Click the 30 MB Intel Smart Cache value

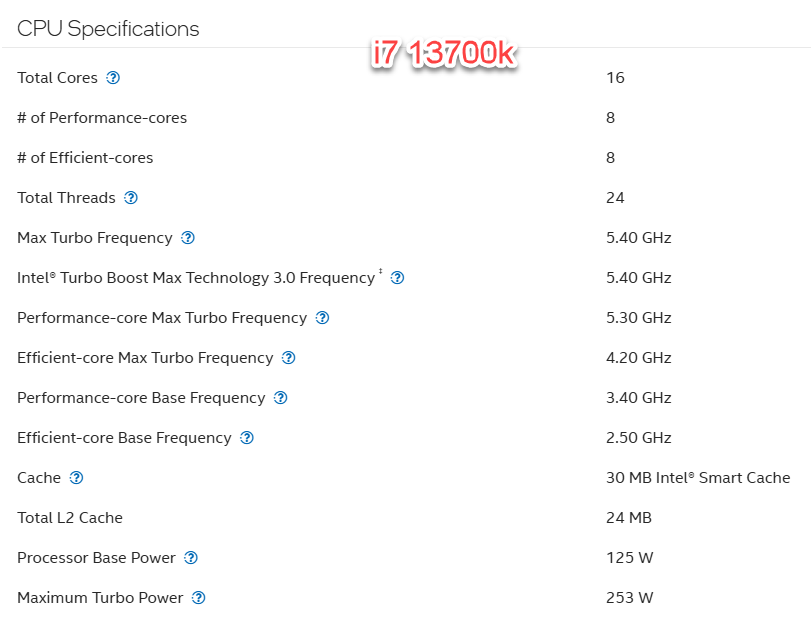(x=697, y=478)
